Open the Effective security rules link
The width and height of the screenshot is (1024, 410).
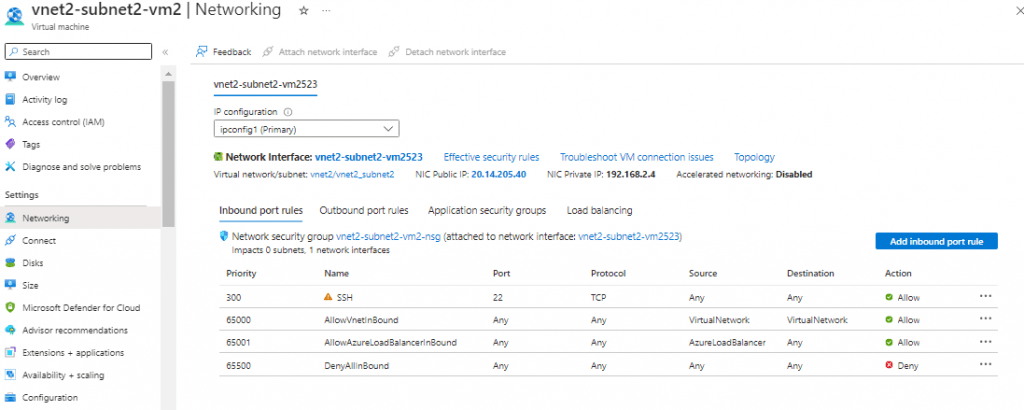click(491, 157)
